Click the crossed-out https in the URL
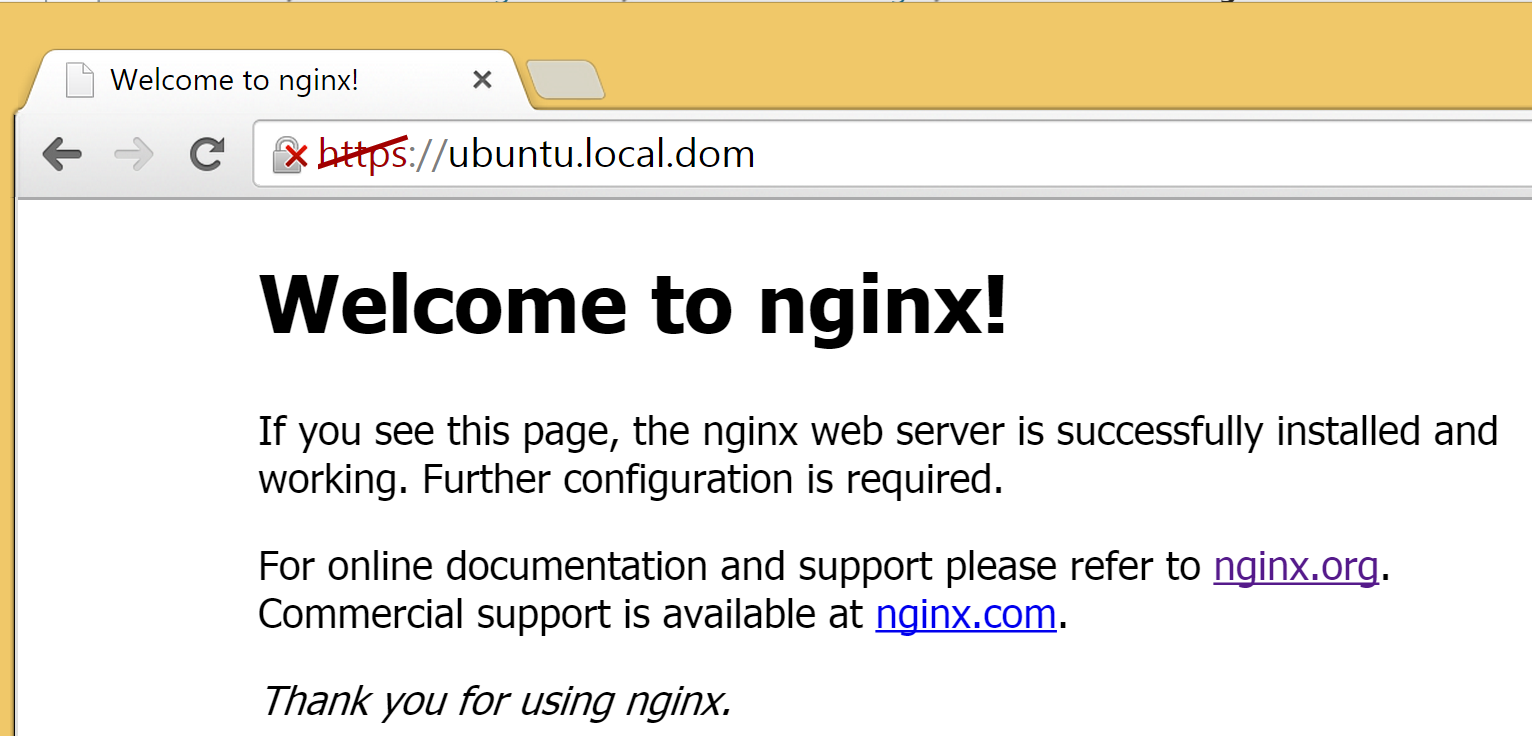The width and height of the screenshot is (1532, 736). [363, 155]
